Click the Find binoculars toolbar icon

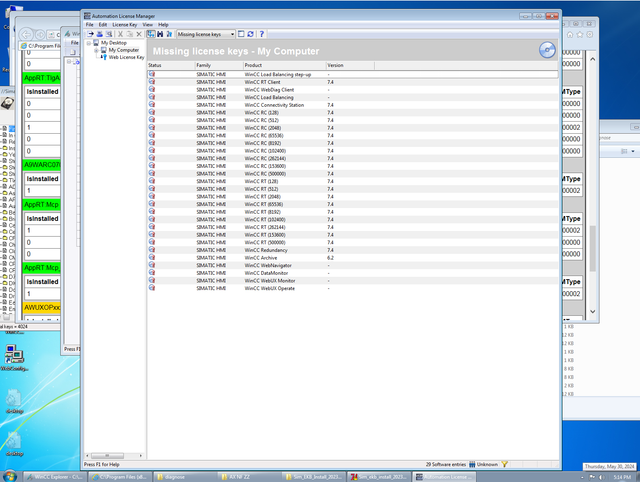tap(160, 34)
